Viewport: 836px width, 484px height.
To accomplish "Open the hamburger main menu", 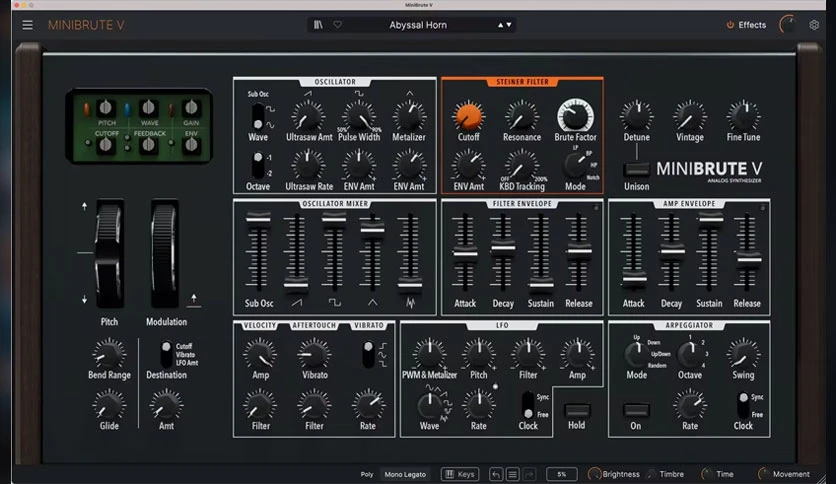I will pyautogui.click(x=27, y=25).
